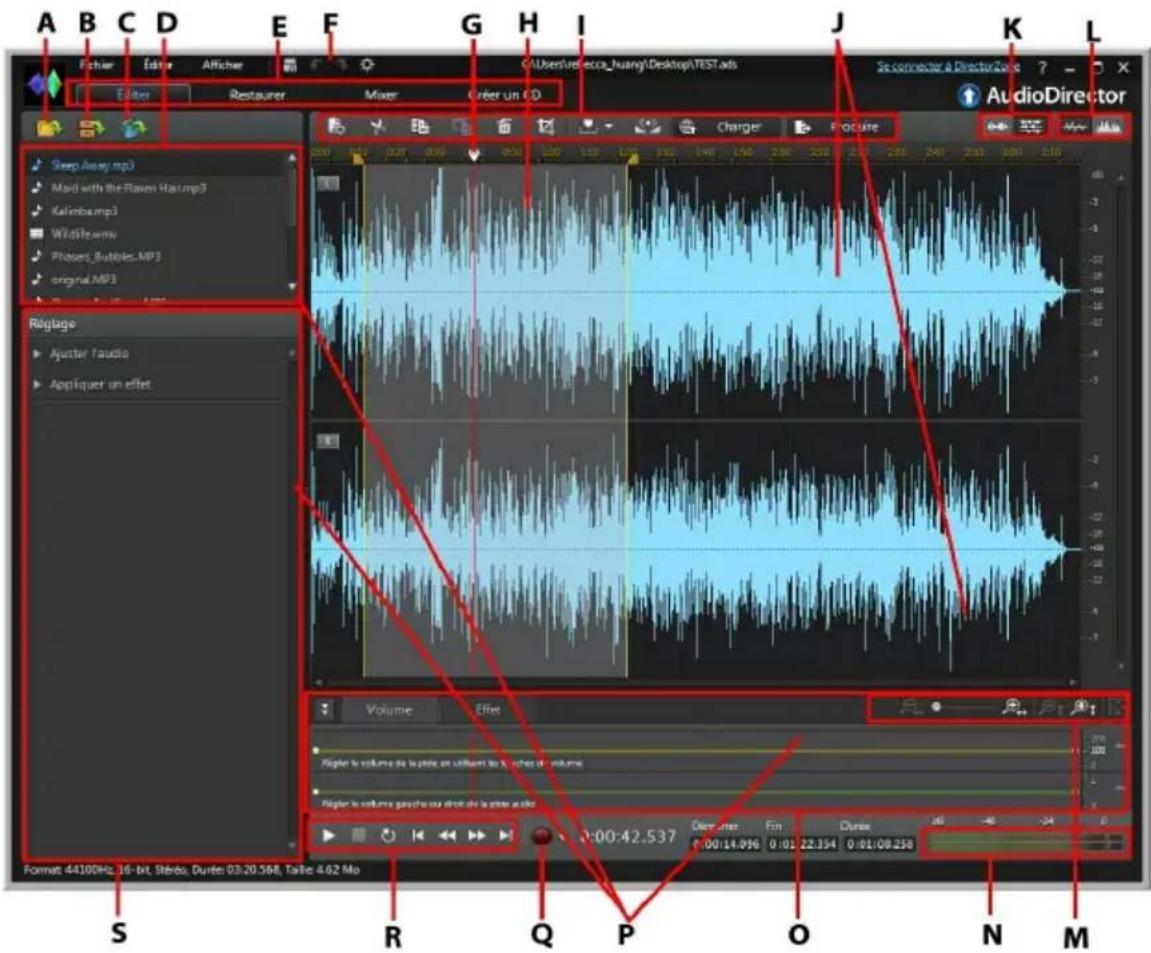Click the go to start button
The image size is (1151, 953).
pos(418,835)
